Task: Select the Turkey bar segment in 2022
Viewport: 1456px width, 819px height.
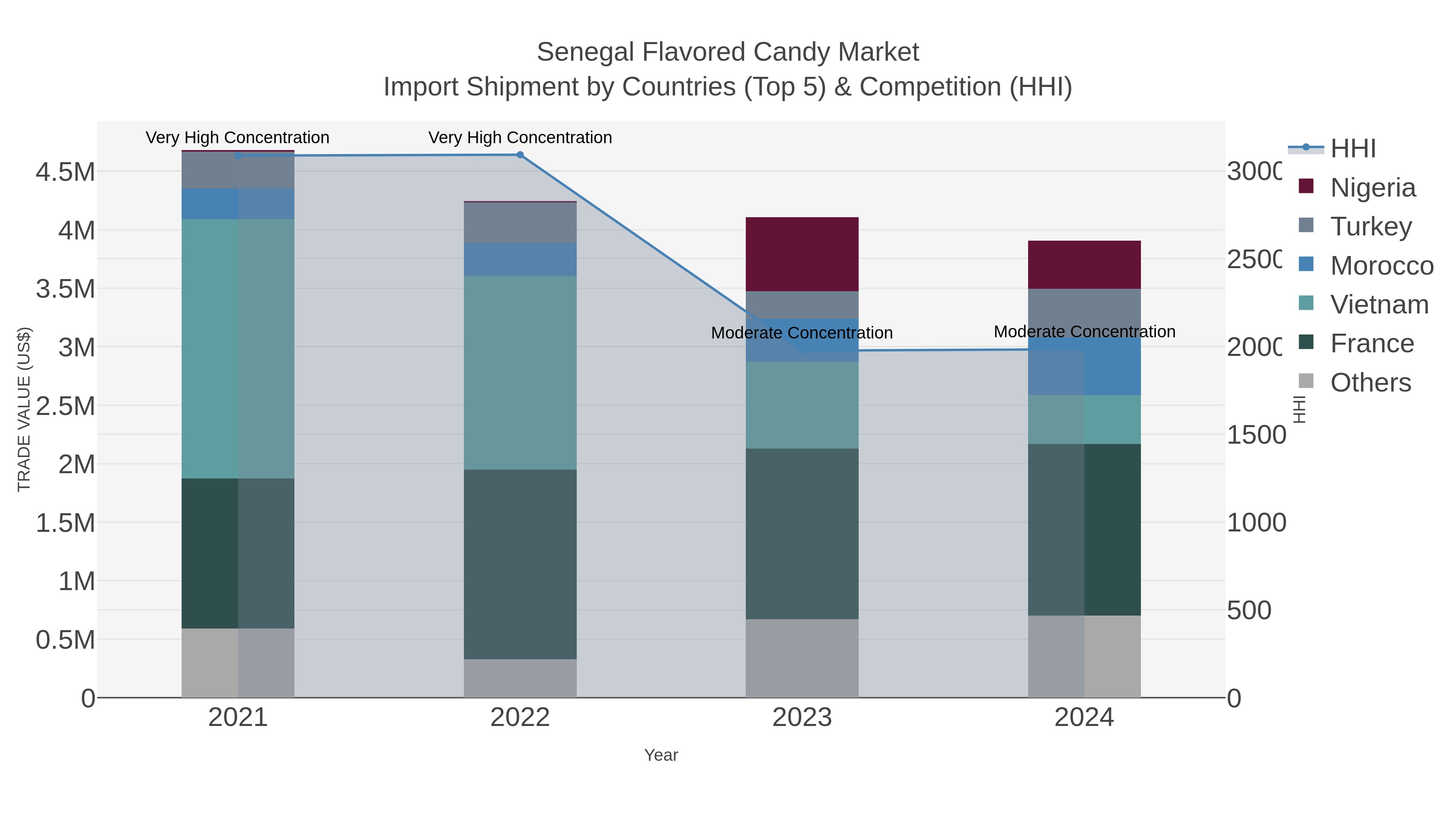Action: click(x=520, y=223)
